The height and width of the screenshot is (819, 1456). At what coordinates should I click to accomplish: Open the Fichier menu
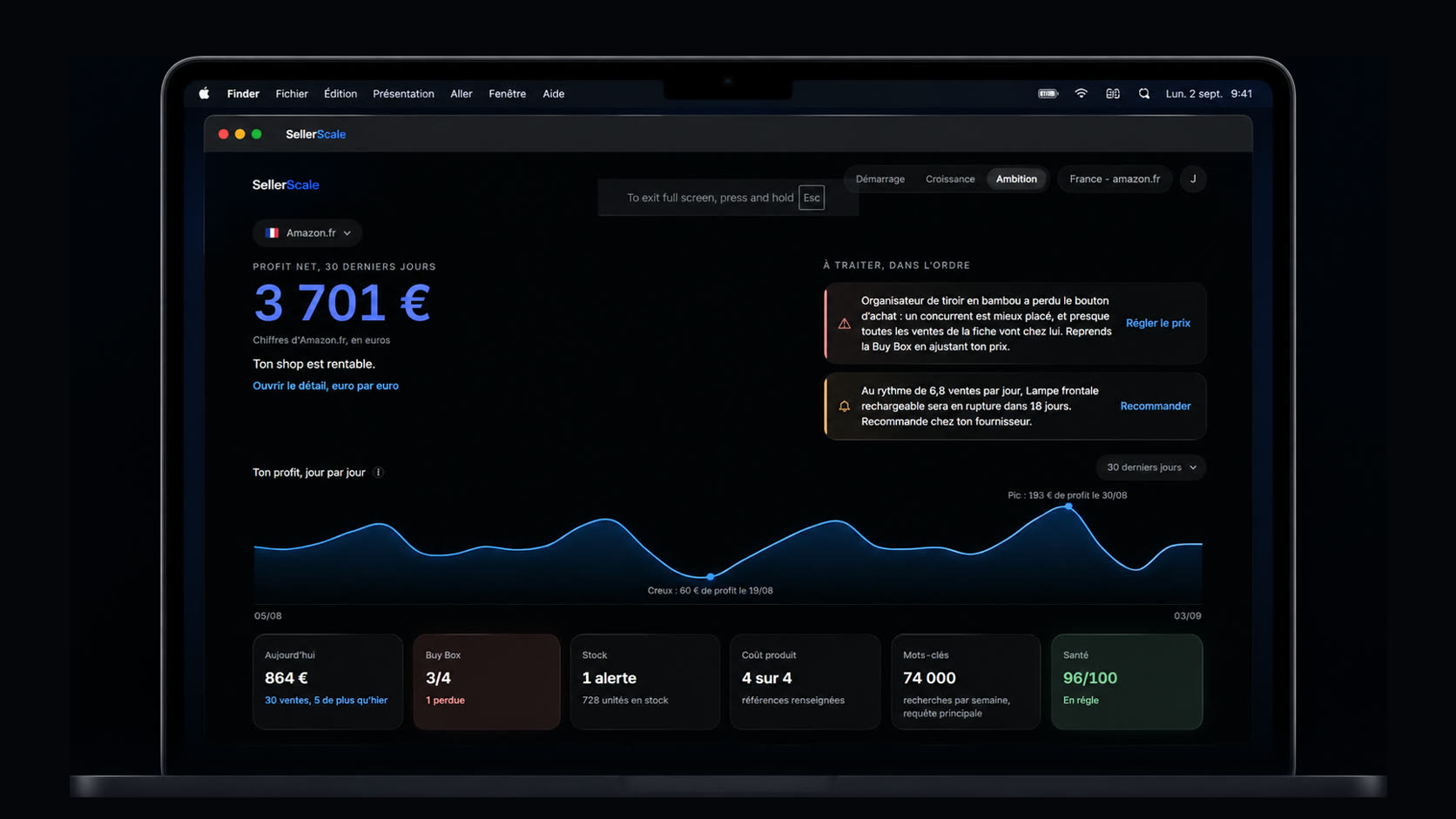292,93
